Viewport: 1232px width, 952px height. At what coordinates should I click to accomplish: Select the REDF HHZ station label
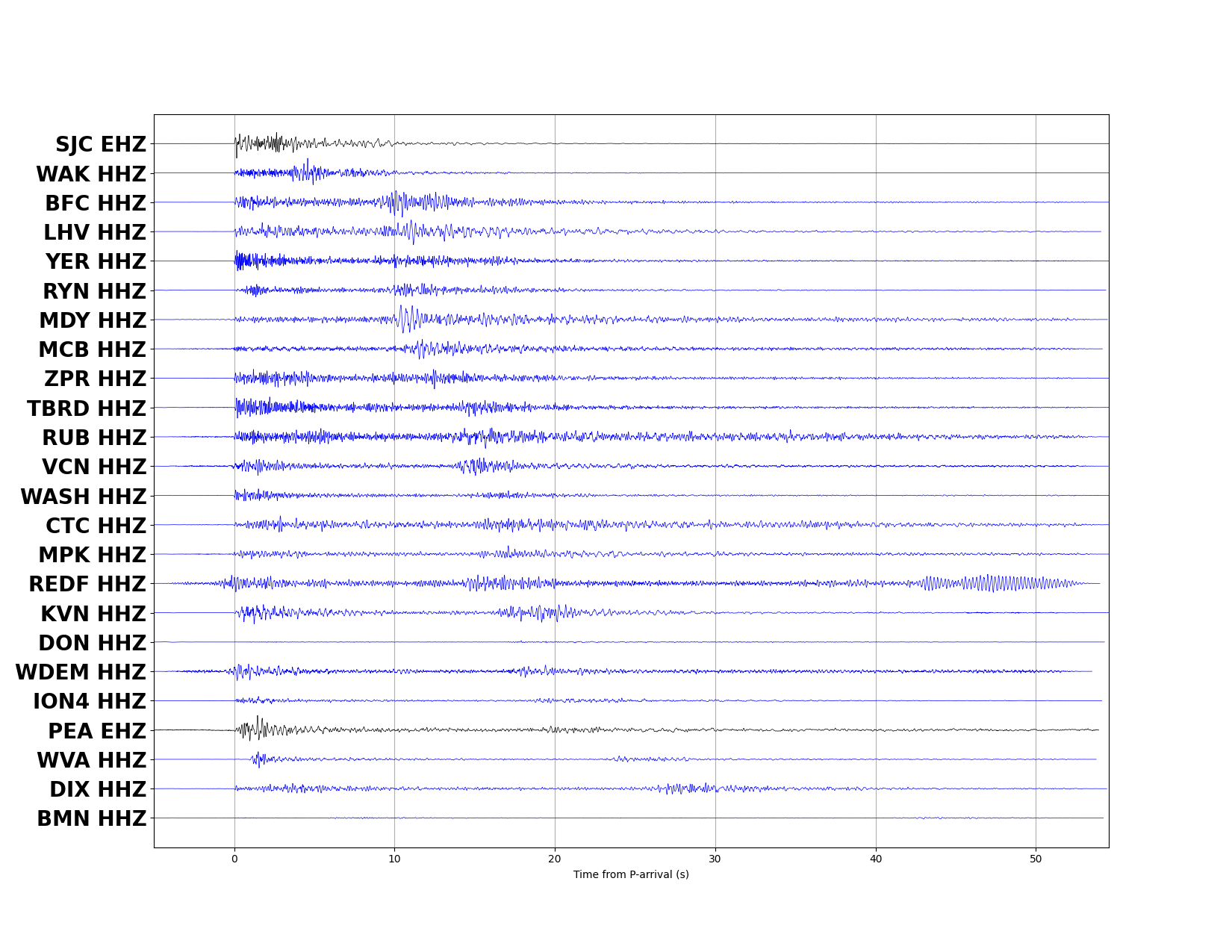click(x=87, y=584)
